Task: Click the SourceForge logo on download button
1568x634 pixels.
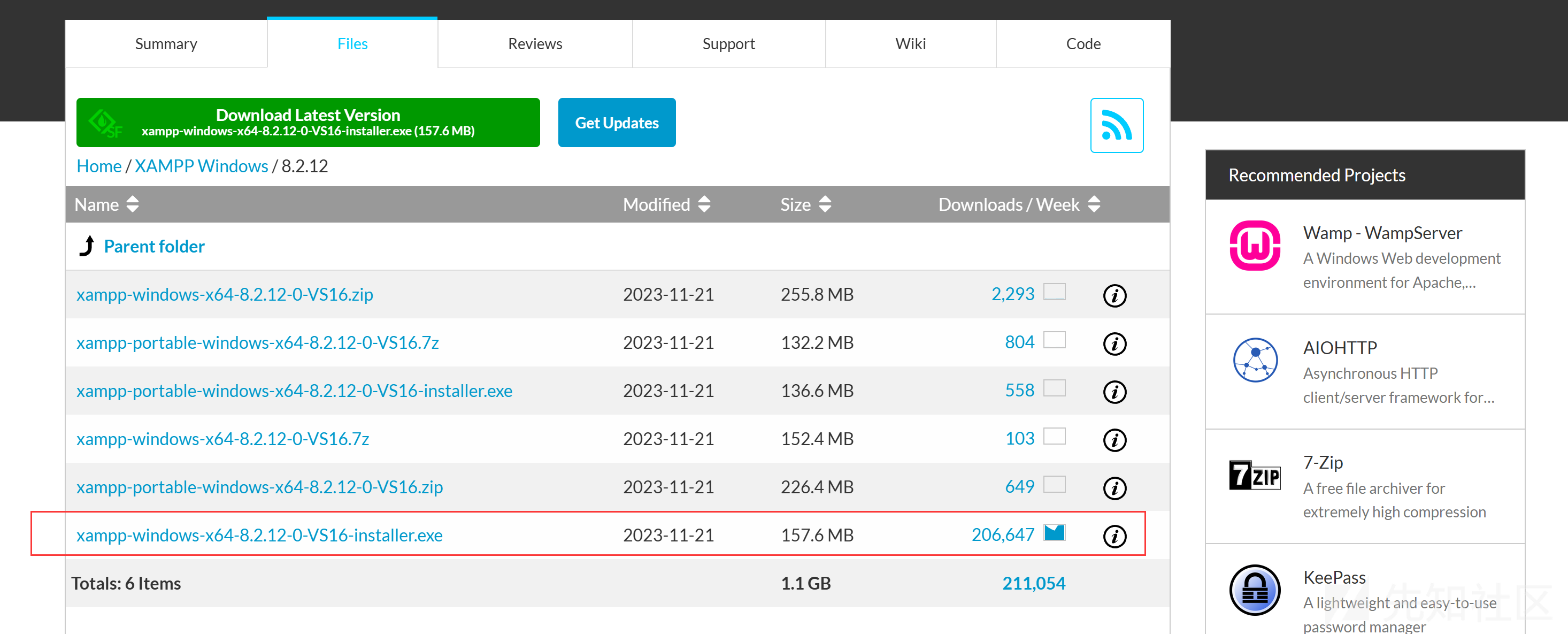Action: (105, 123)
